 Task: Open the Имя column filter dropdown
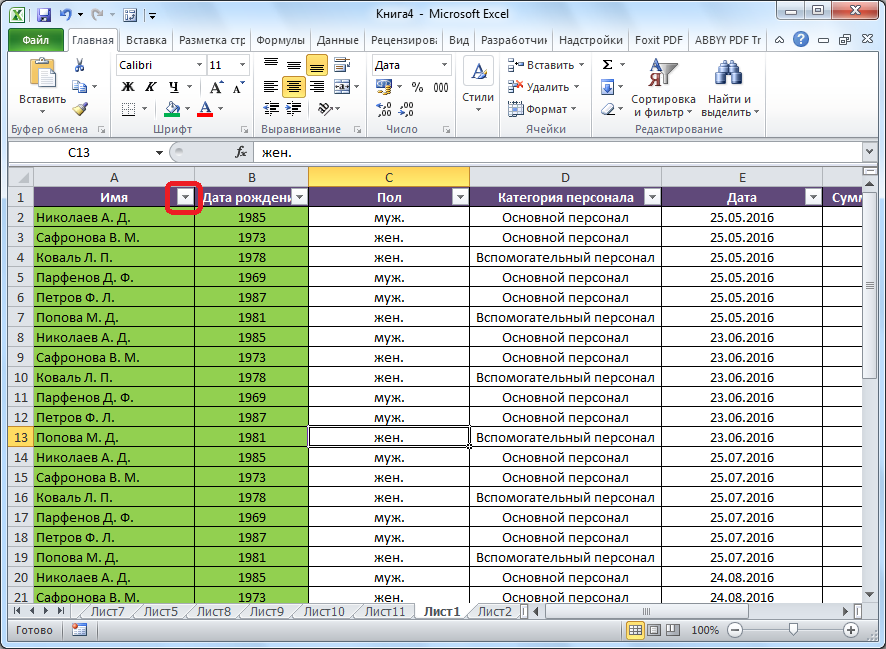tap(184, 197)
